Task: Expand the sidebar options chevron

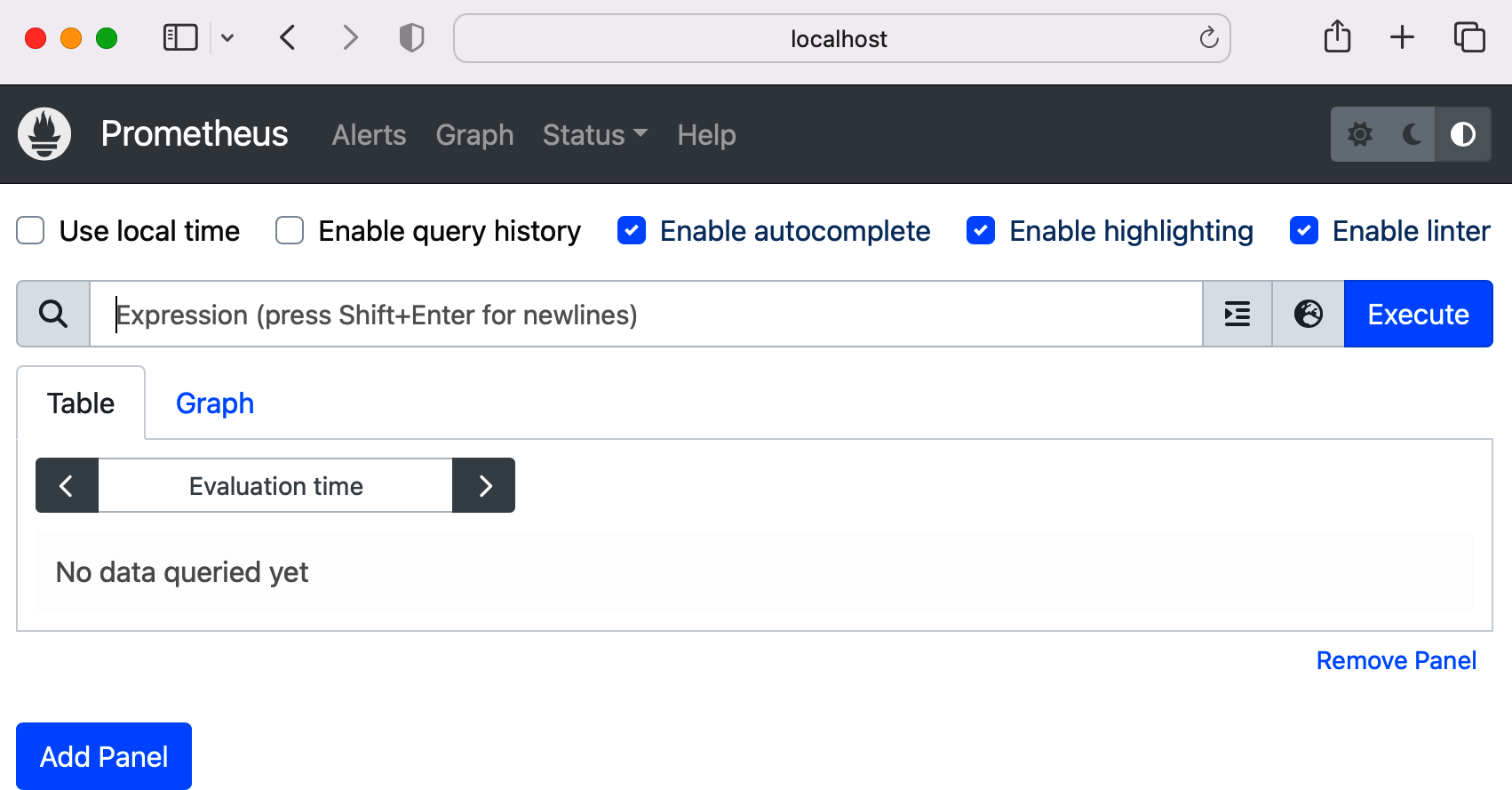Action: [227, 37]
